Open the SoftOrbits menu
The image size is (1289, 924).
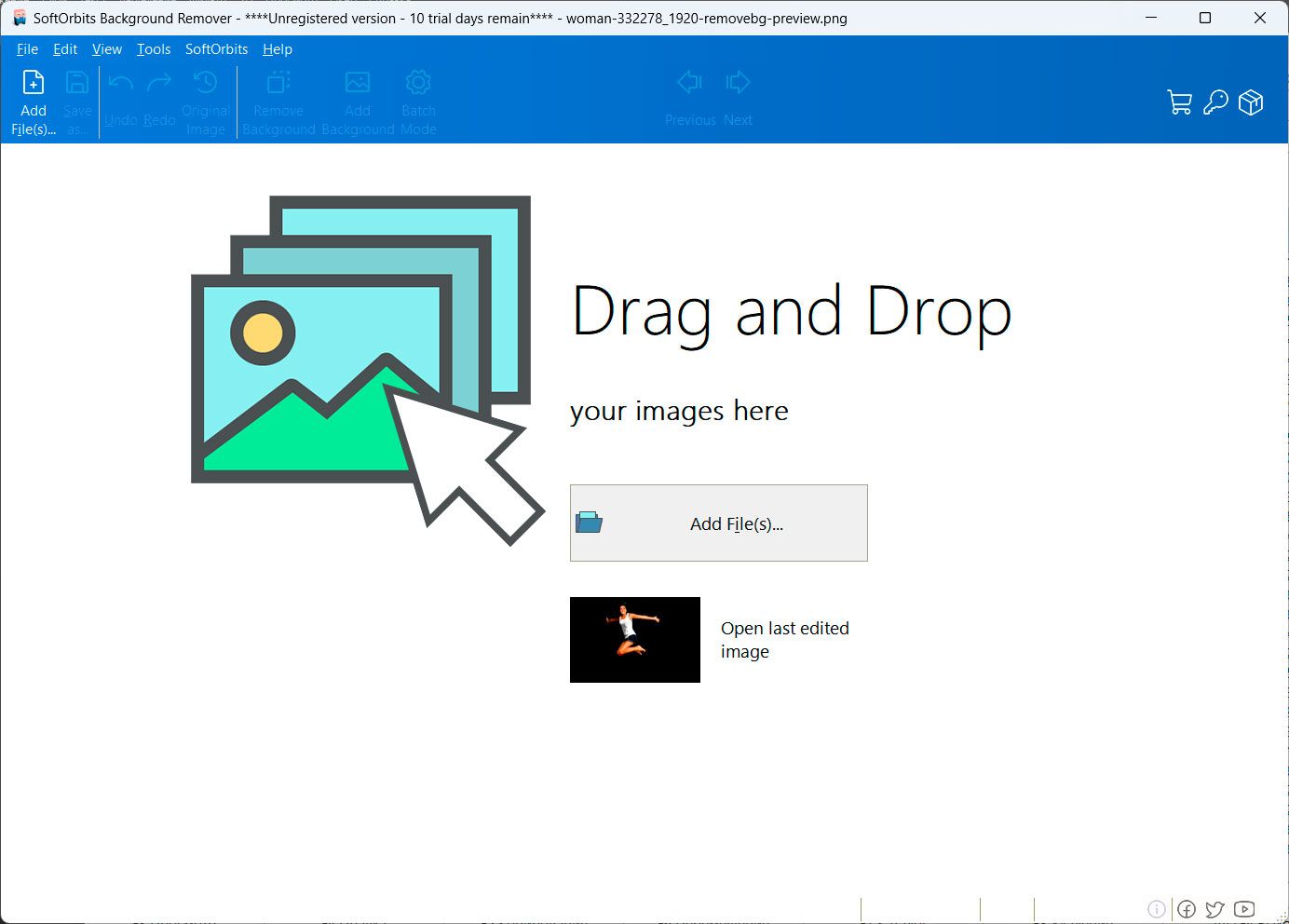click(216, 49)
